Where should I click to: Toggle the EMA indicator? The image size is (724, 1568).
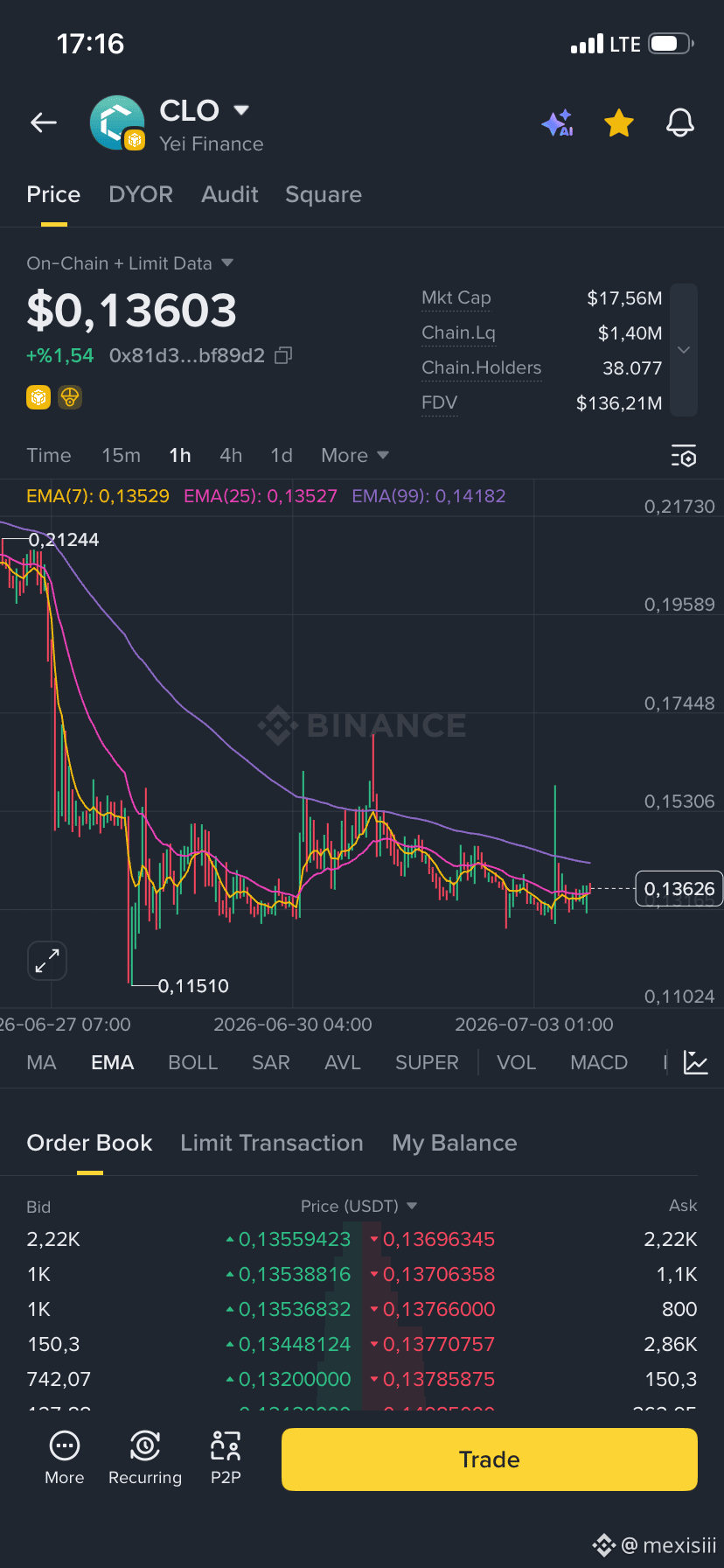(x=113, y=1062)
